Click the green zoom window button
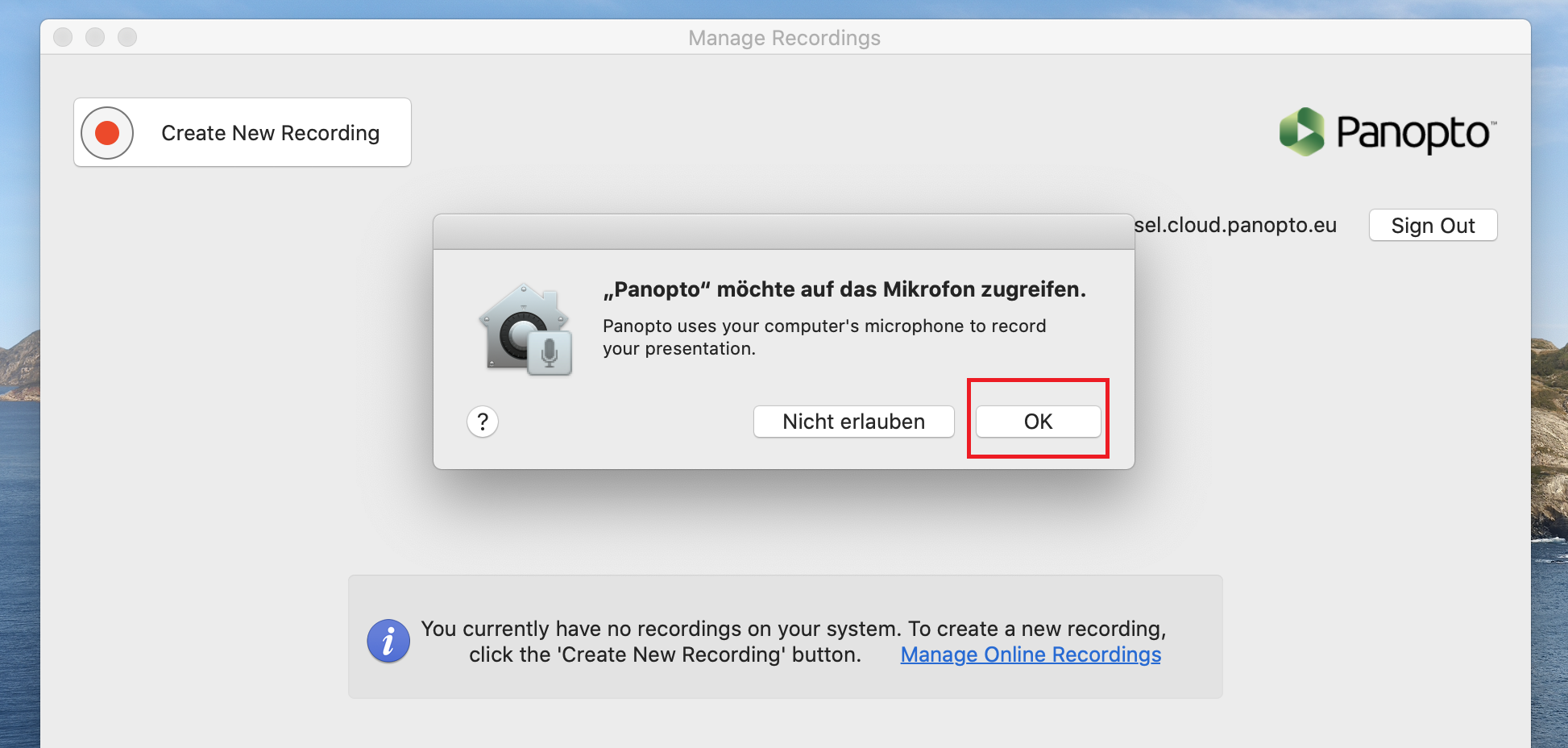This screenshot has width=1568, height=748. [x=127, y=37]
